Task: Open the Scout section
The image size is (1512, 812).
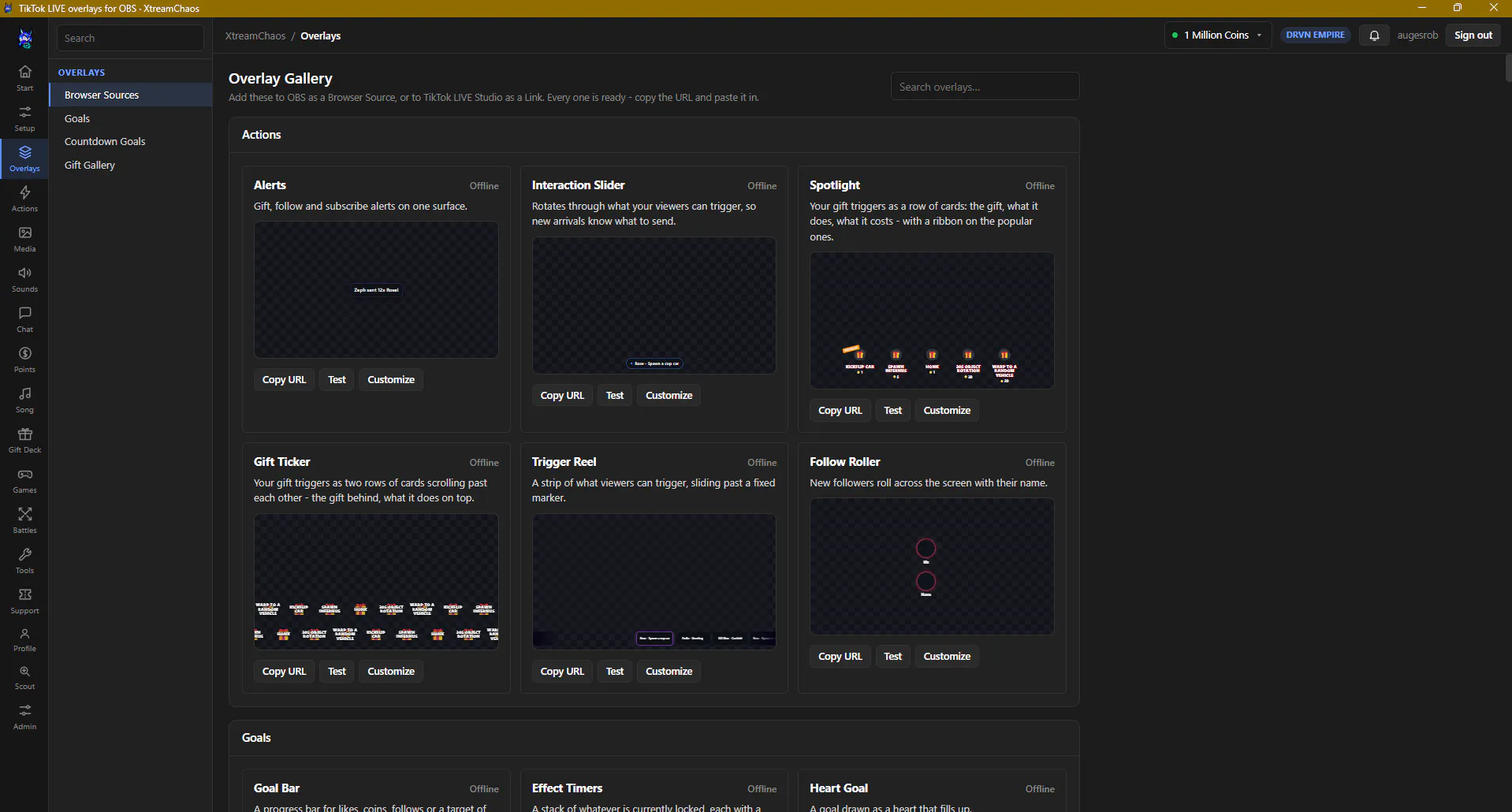Action: (24, 677)
